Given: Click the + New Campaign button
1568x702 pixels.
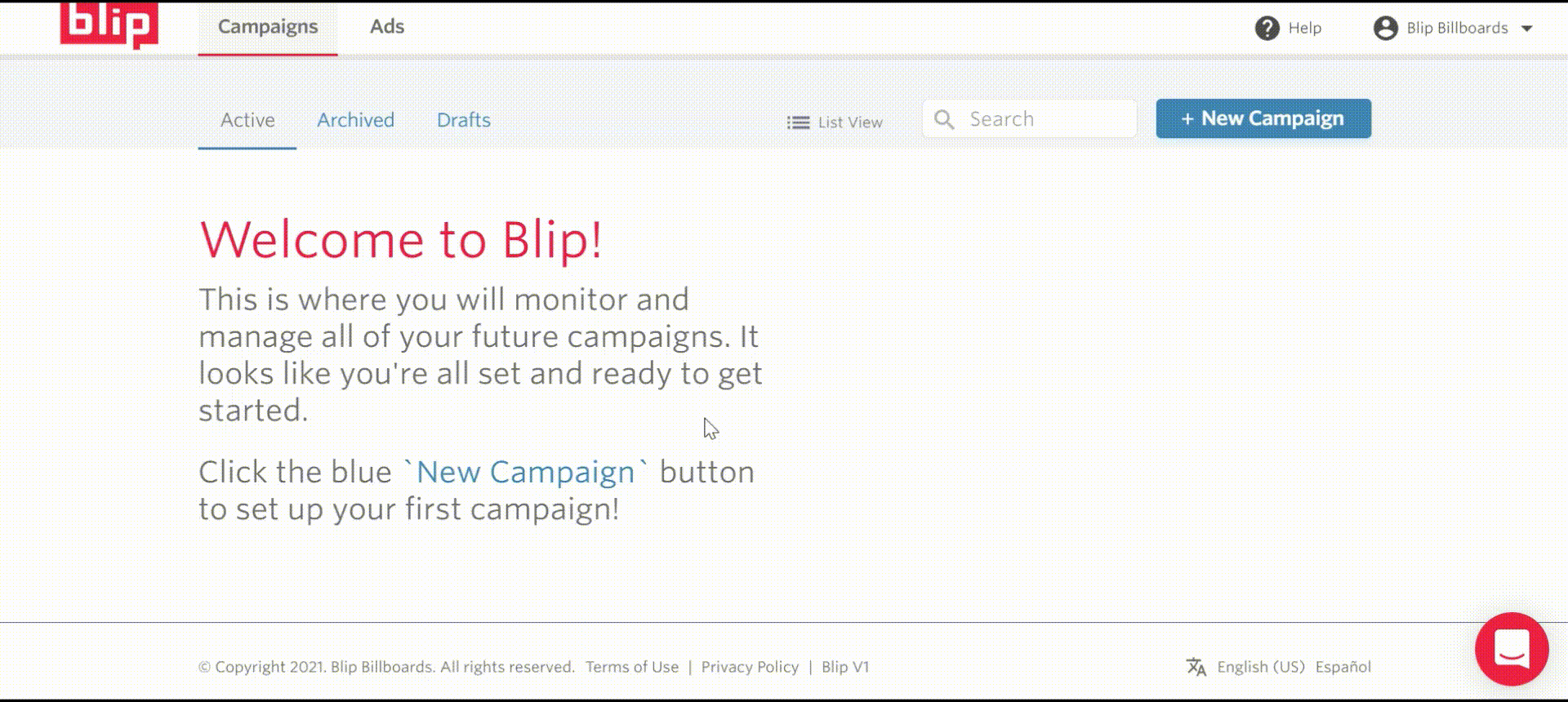Looking at the screenshot, I should coord(1263,118).
